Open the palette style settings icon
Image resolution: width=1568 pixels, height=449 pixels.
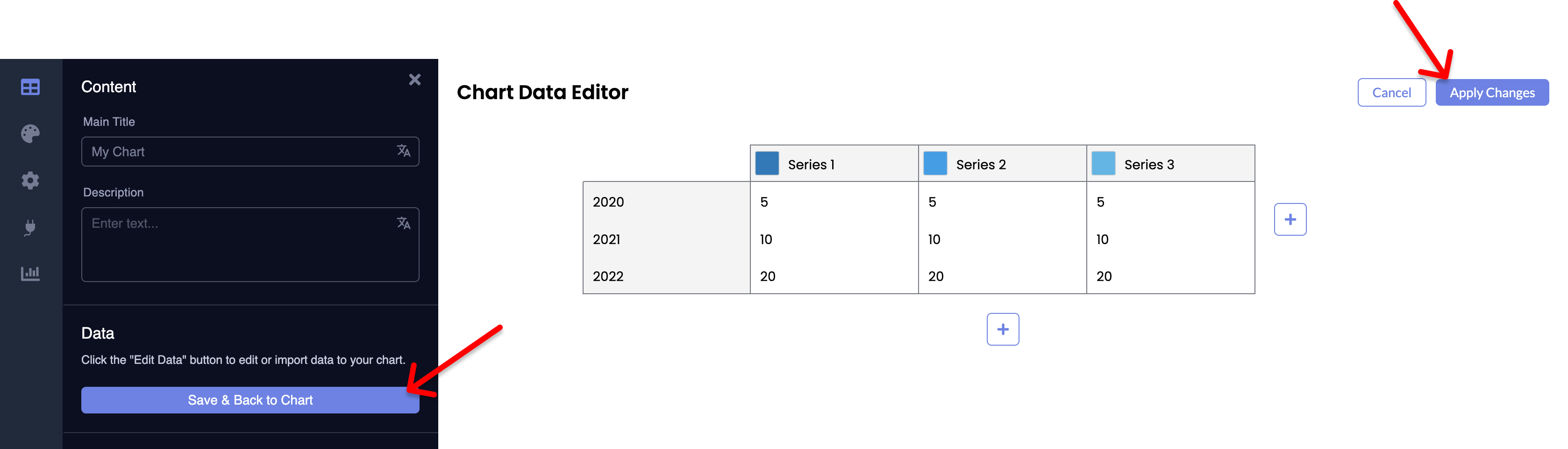[30, 133]
